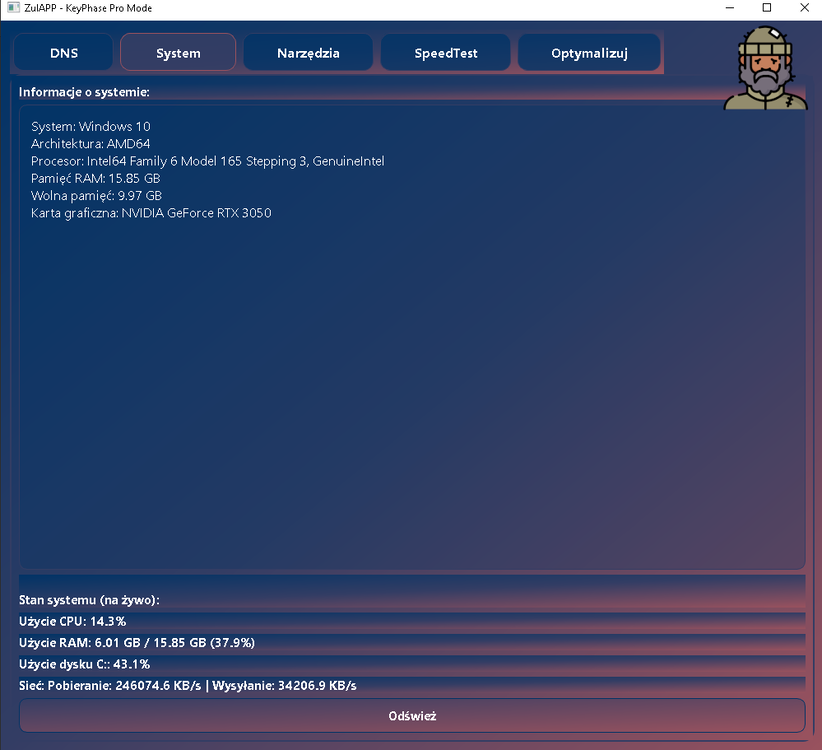This screenshot has height=750, width=822.
Task: Click the Użycie dysku C: status bar
Action: coord(412,664)
